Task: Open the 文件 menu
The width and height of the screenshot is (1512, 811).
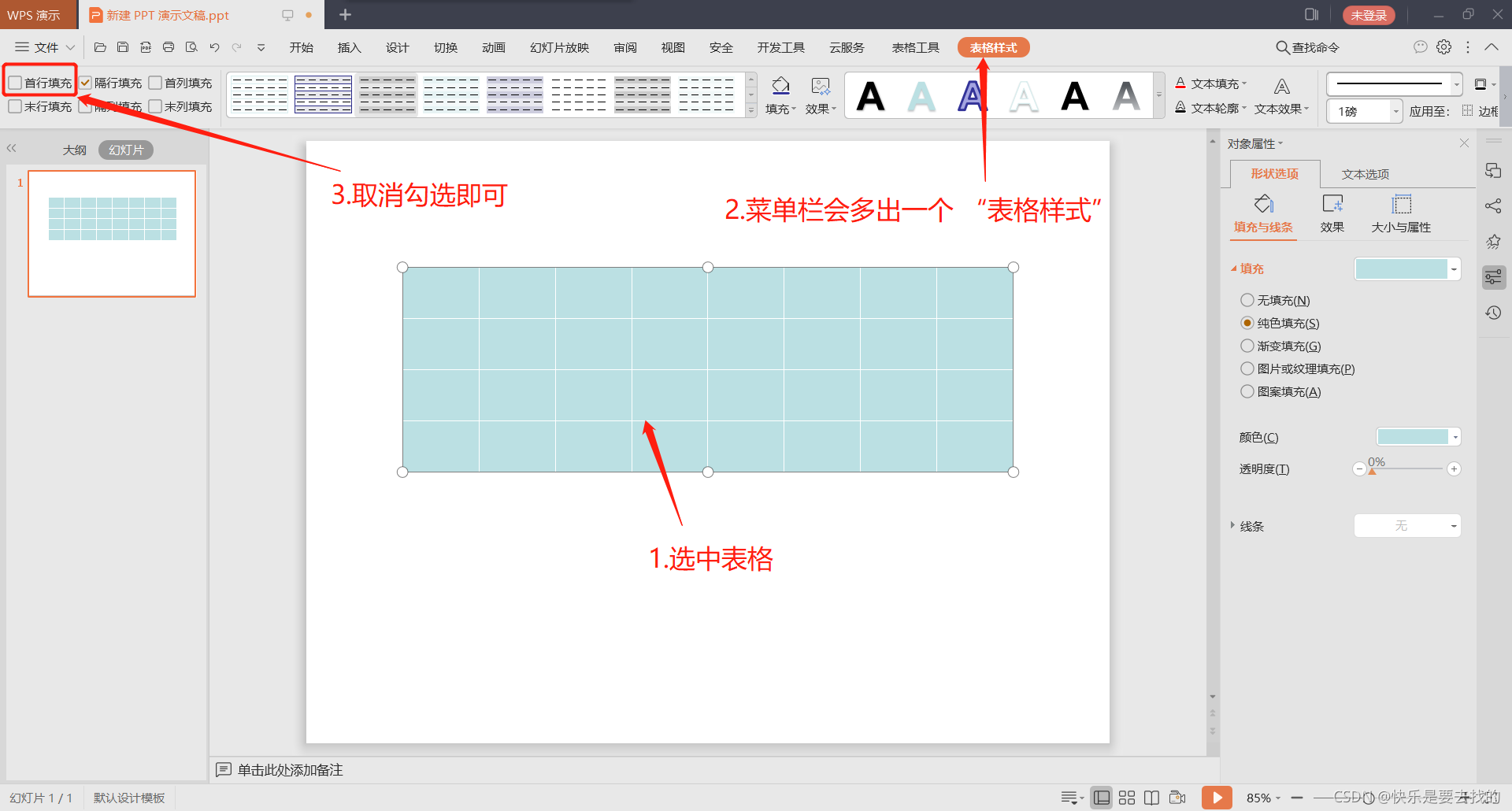Action: click(x=45, y=47)
